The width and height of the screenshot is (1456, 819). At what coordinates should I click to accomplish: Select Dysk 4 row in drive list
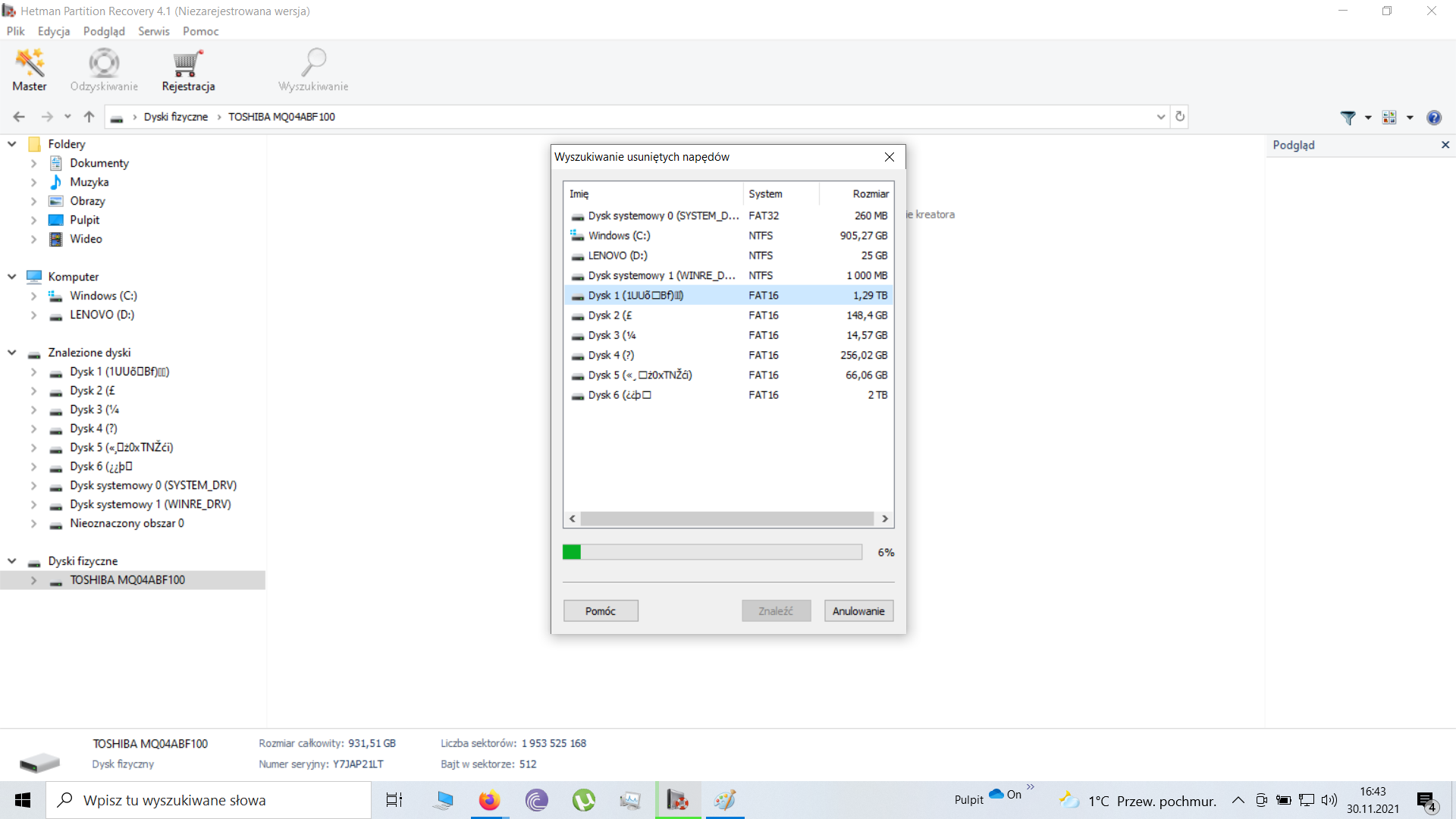(x=611, y=355)
